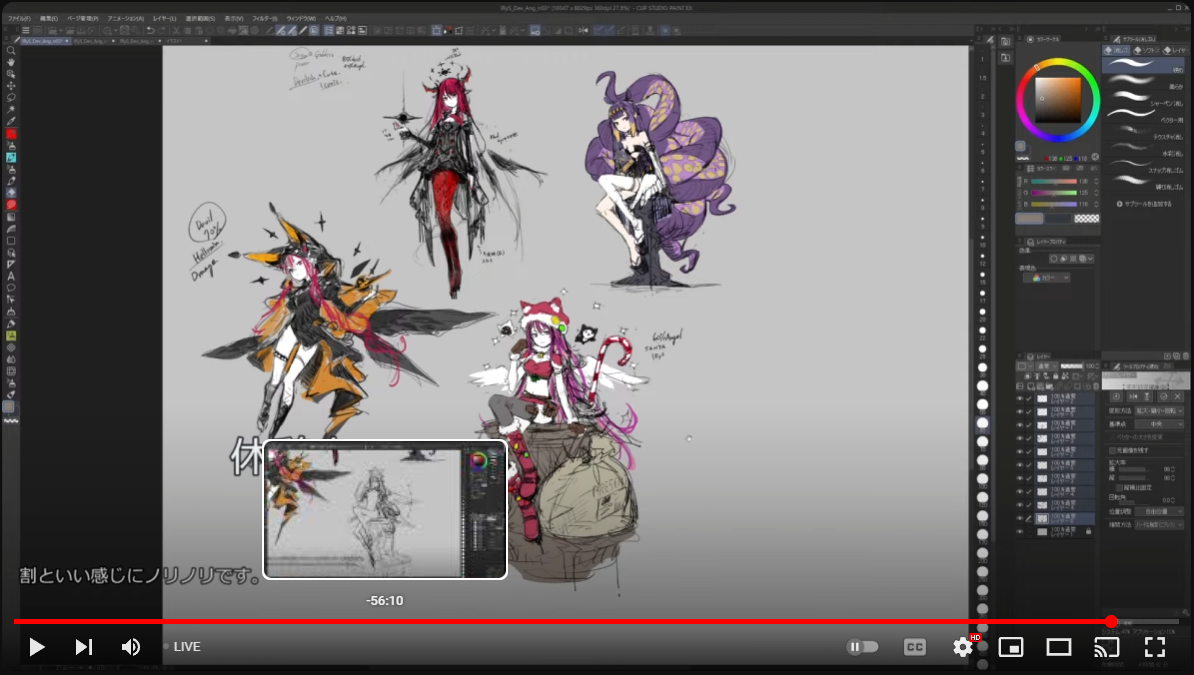The width and height of the screenshot is (1194, 675).
Task: Confirm the transform with the checkmark icon
Action: pos(1163,396)
